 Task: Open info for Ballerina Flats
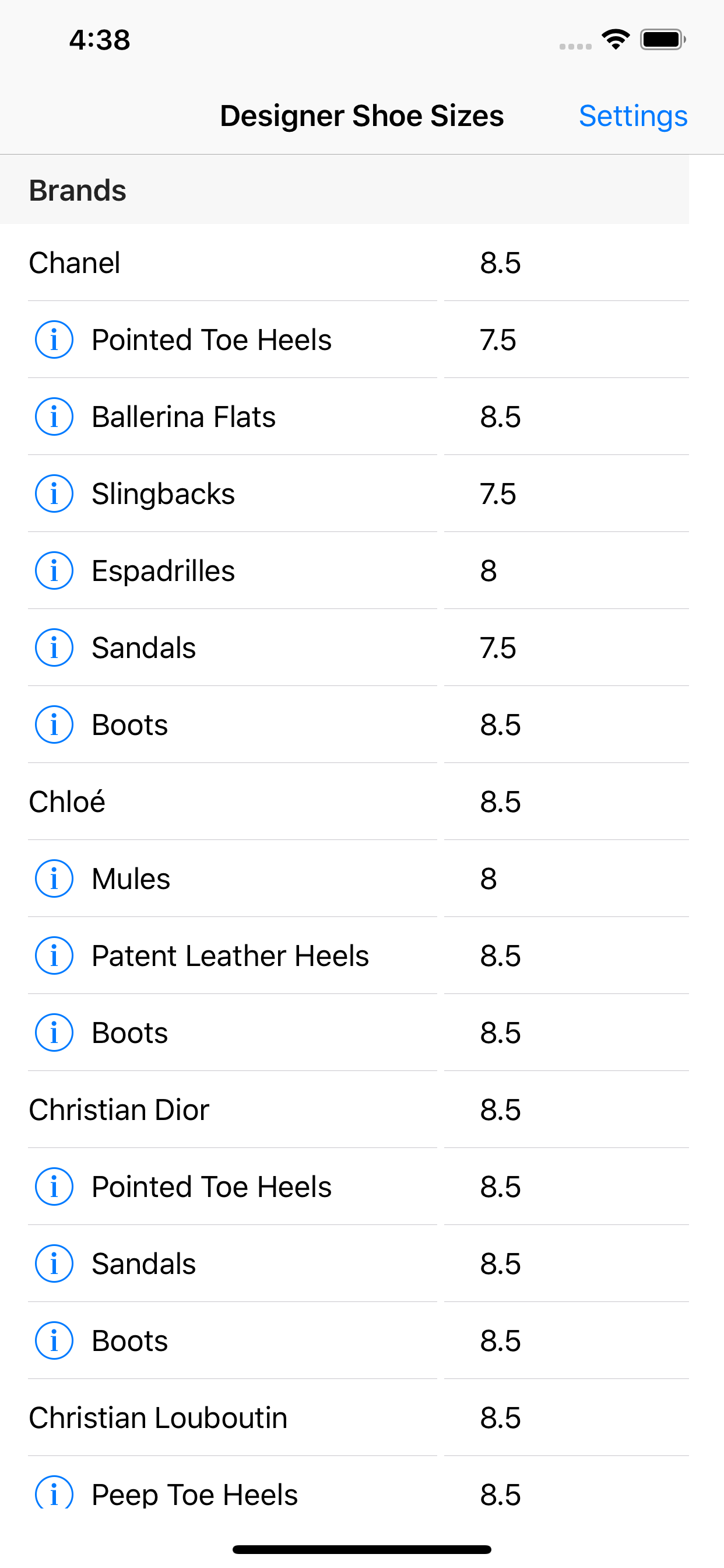click(x=54, y=417)
